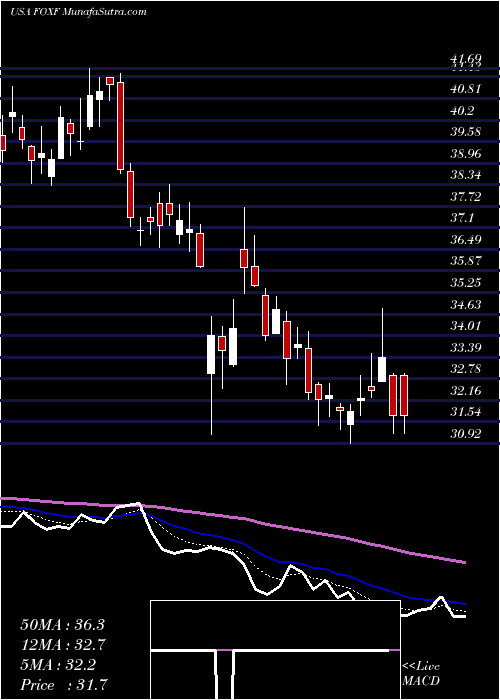This screenshot has width=500, height=700.
Task: Click the 35.87 price axis label
Action: (x=466, y=261)
